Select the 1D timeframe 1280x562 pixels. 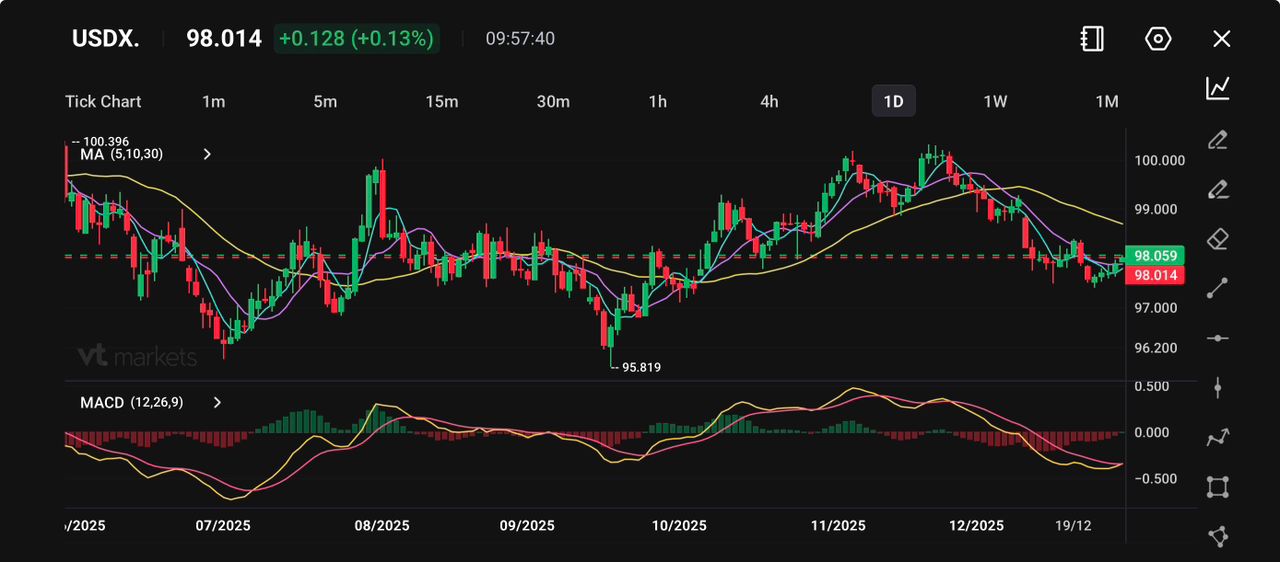(893, 101)
